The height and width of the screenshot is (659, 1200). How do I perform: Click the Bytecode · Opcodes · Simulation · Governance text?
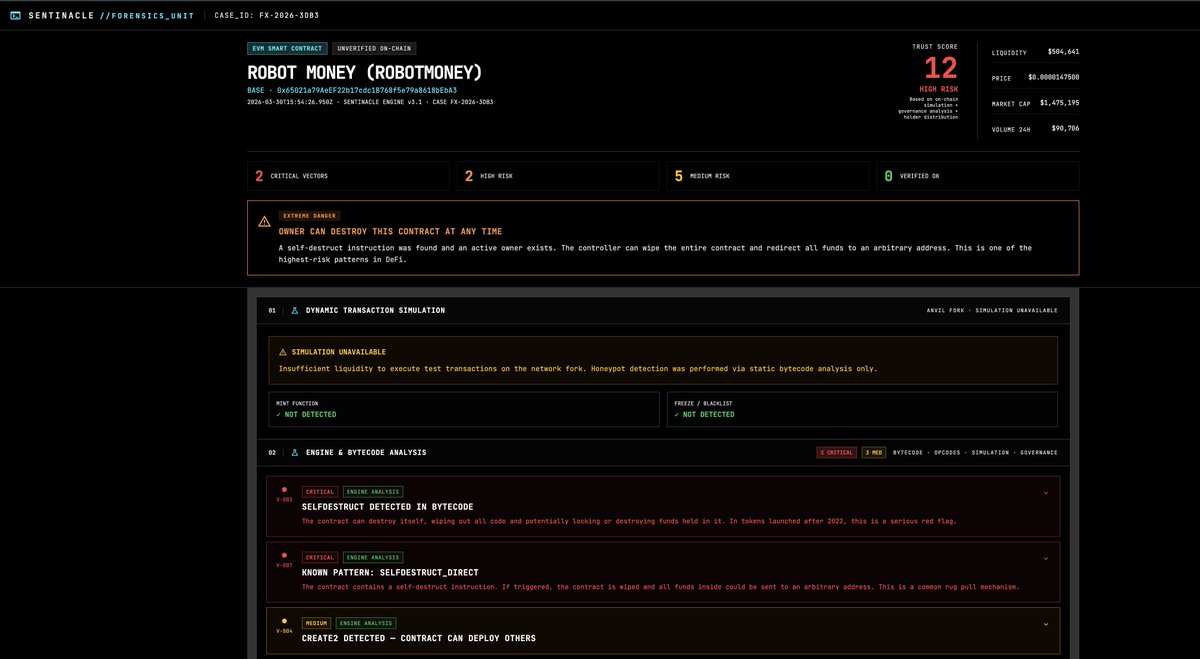(x=975, y=452)
